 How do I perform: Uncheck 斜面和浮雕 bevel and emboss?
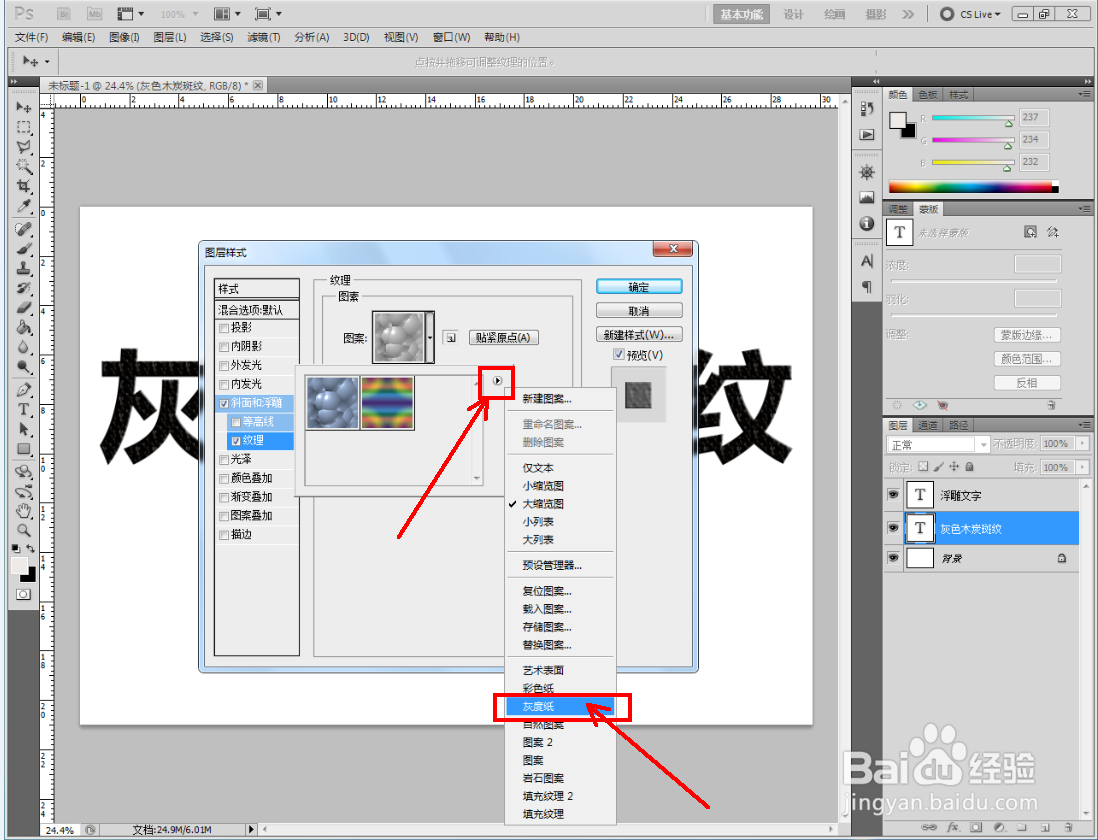pyautogui.click(x=224, y=403)
